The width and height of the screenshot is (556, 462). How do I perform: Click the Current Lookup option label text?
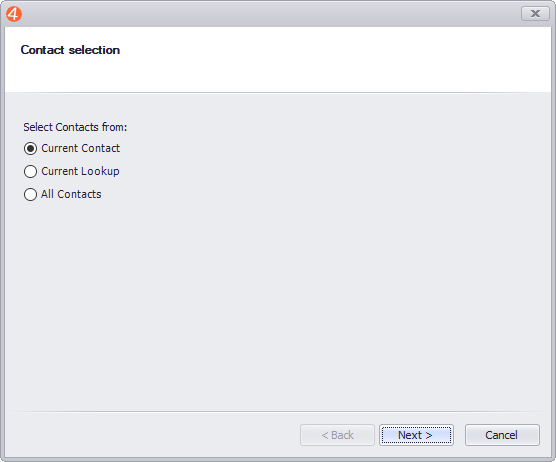80,171
